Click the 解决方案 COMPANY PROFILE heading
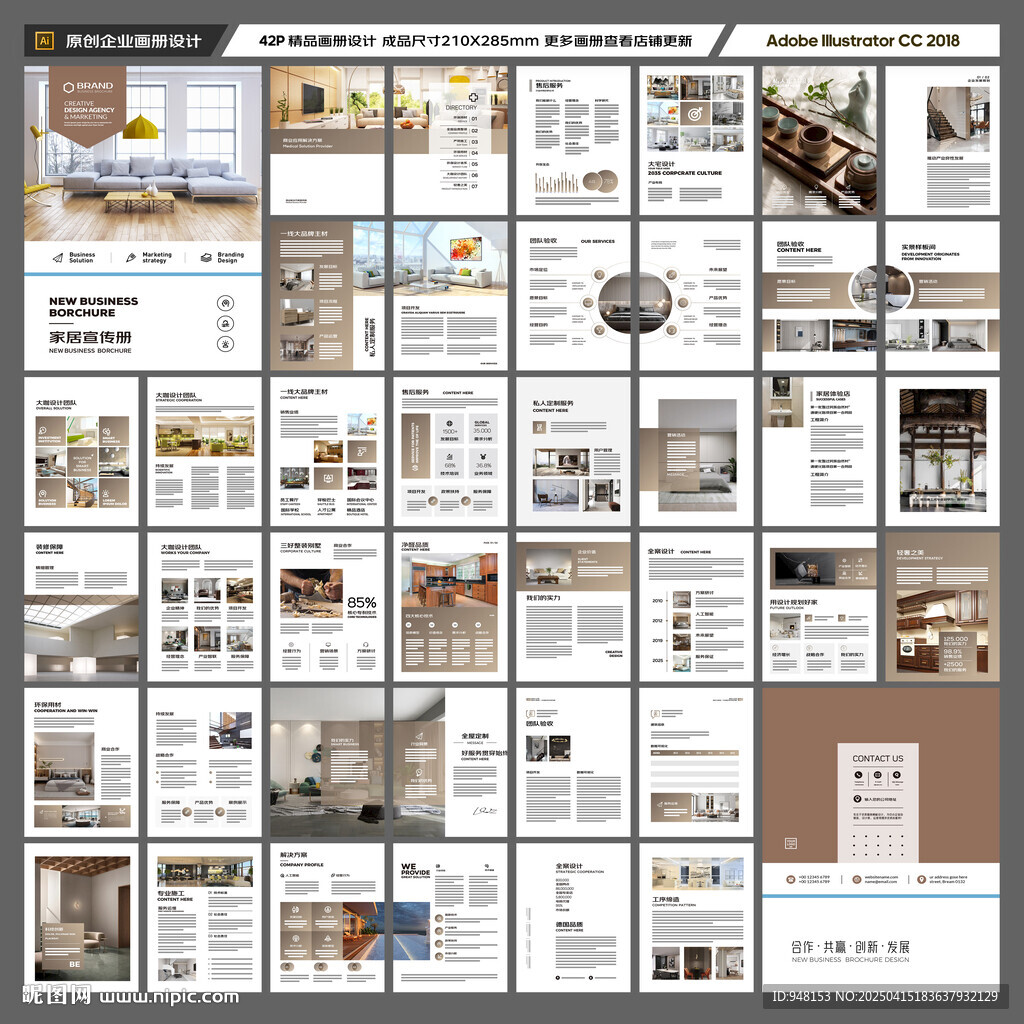Image resolution: width=1024 pixels, height=1024 pixels. coord(302,859)
